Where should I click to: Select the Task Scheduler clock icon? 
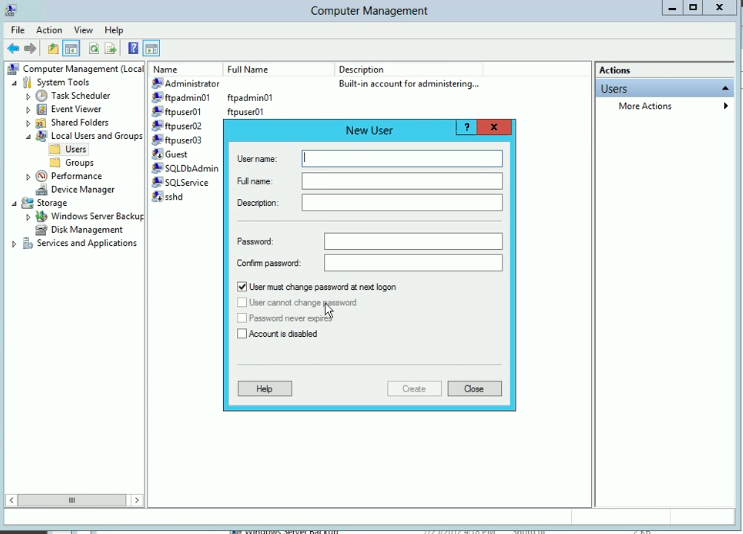click(42, 96)
